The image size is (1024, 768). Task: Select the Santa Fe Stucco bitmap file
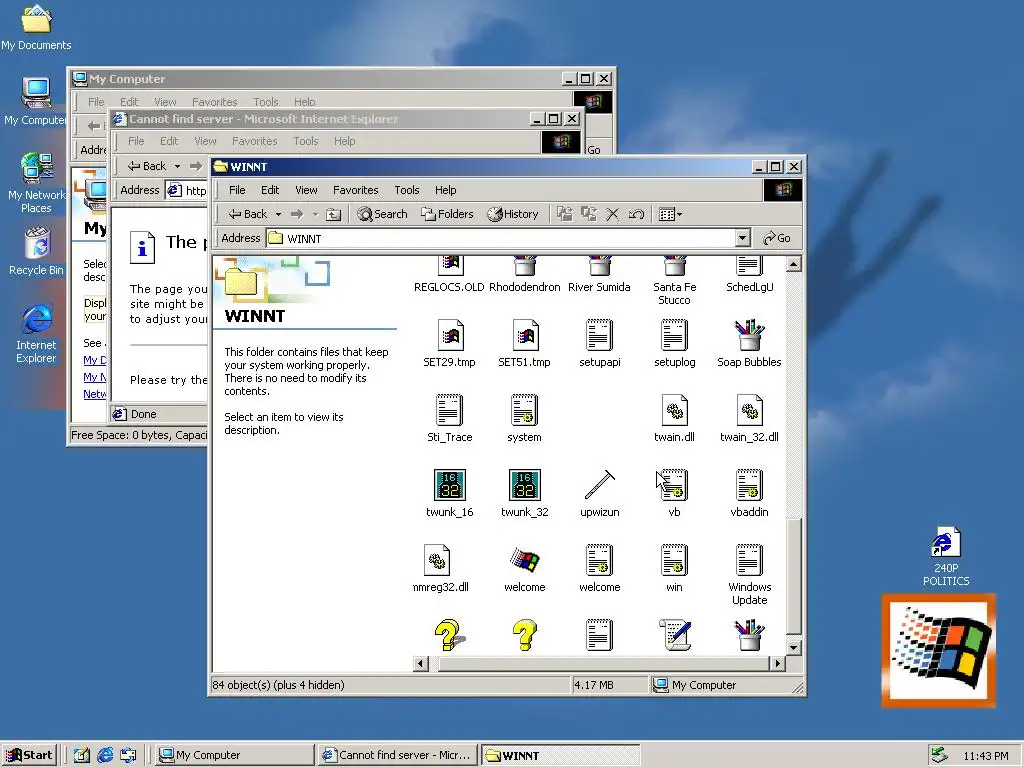(674, 281)
